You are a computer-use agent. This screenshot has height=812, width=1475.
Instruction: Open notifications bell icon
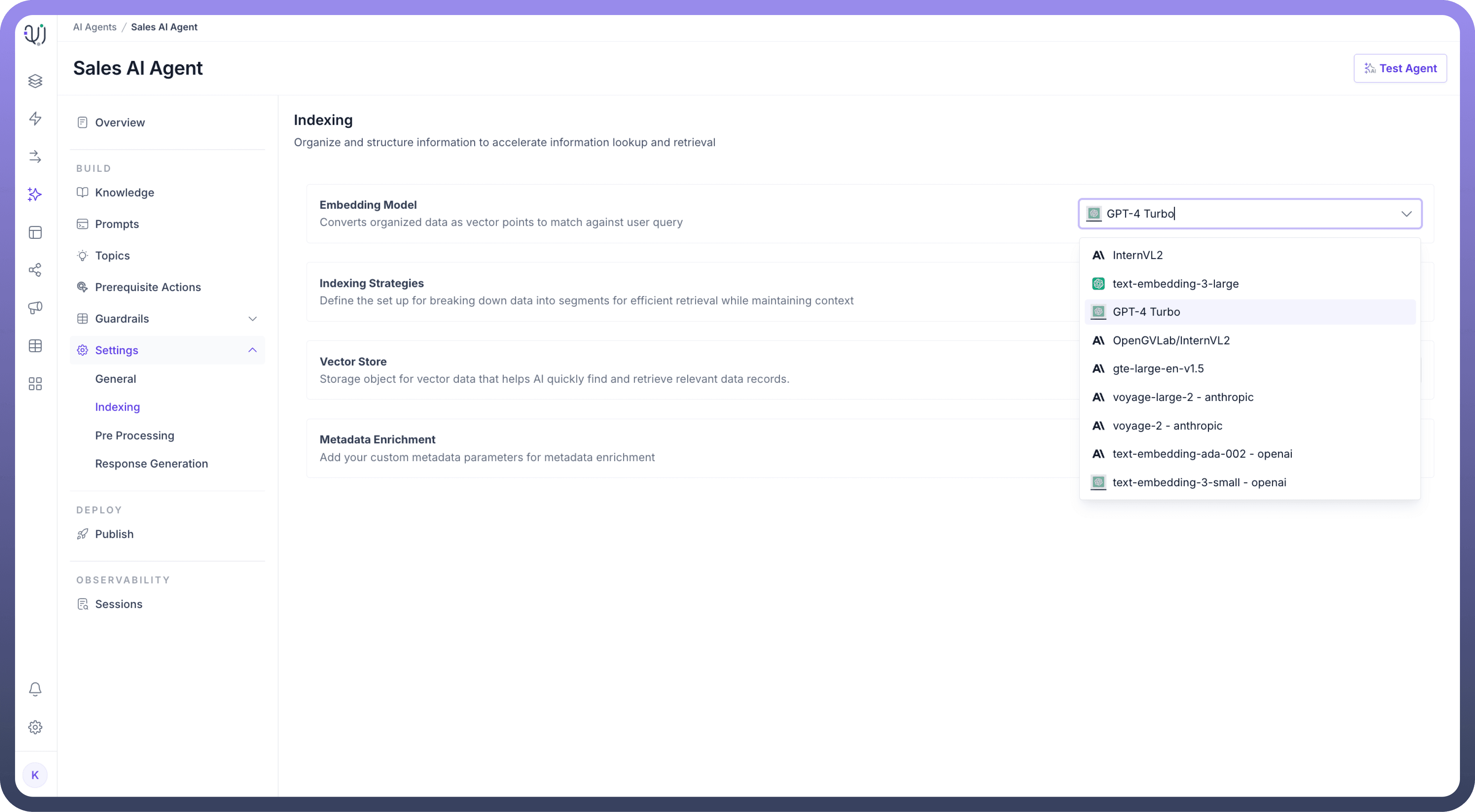35,689
